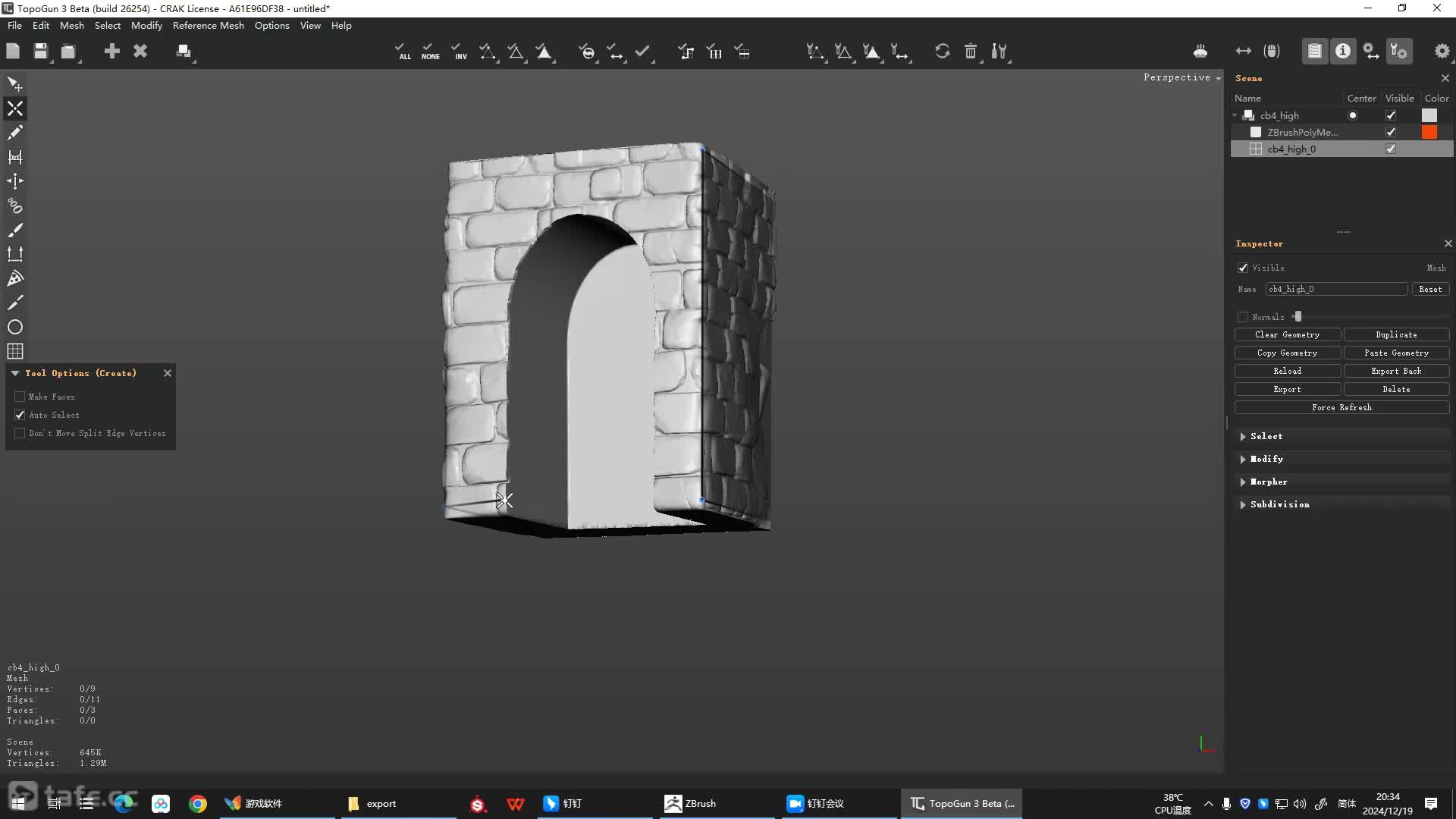Toggle the Inspector Visible checkbox
1456x819 pixels.
[x=1243, y=268]
